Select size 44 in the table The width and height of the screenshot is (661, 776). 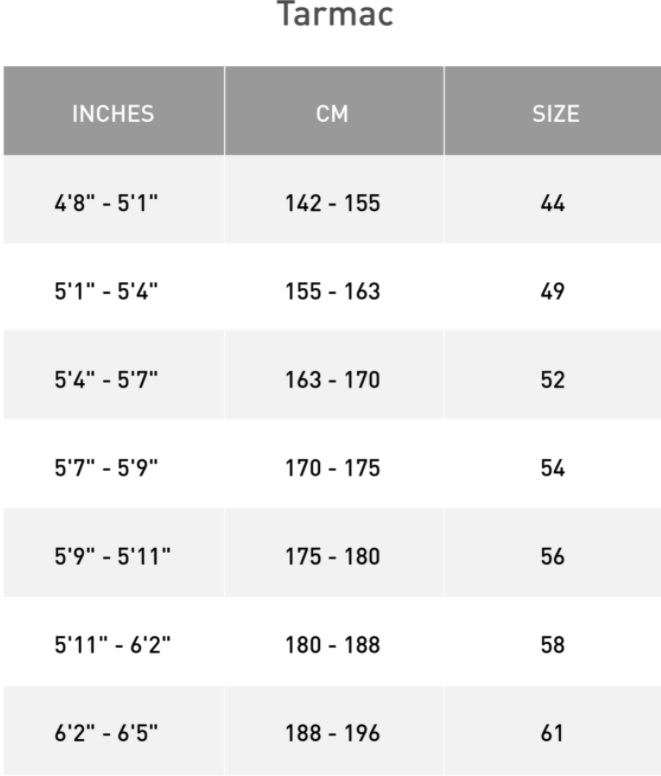pos(553,203)
